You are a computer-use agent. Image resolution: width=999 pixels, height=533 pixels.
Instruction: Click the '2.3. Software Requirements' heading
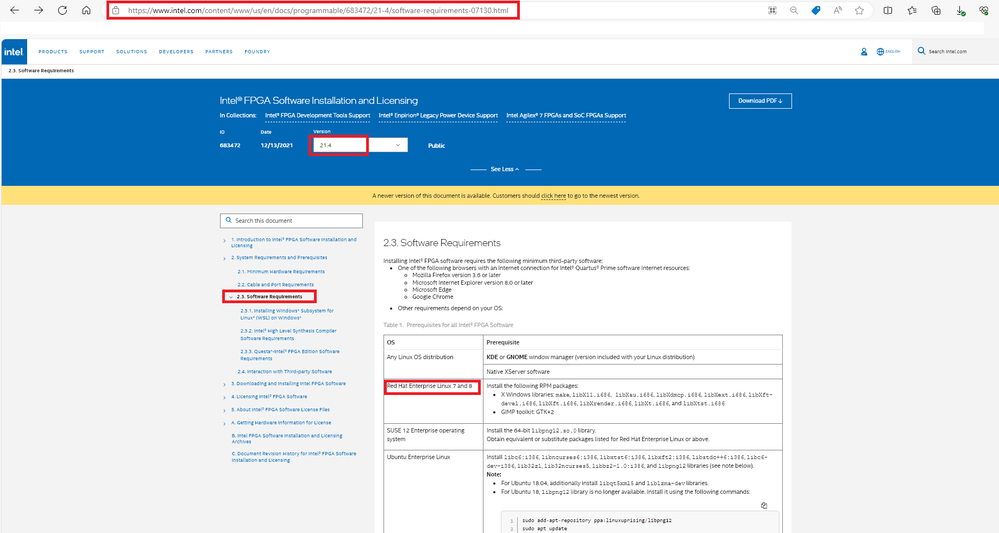coord(442,243)
